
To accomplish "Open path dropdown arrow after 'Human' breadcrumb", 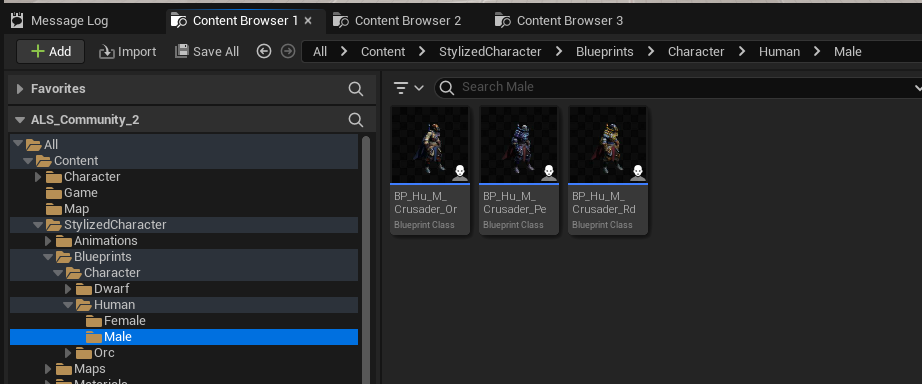I will click(x=817, y=52).
